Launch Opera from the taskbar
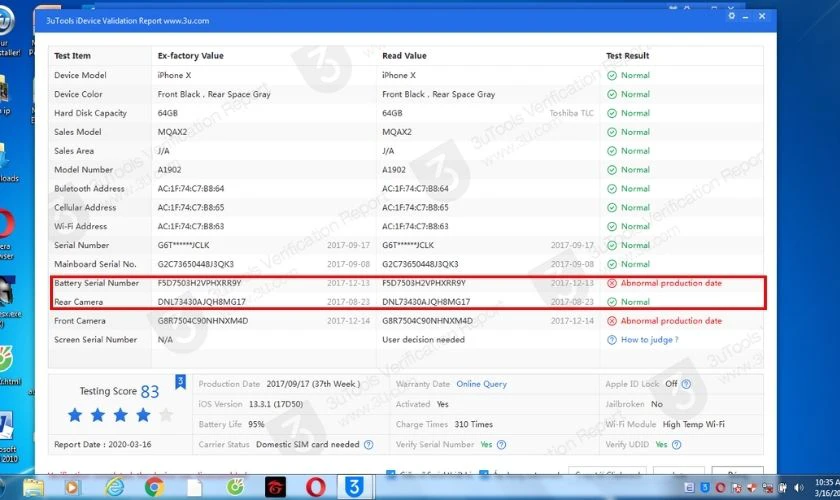This screenshot has width=840, height=500. pos(316,487)
